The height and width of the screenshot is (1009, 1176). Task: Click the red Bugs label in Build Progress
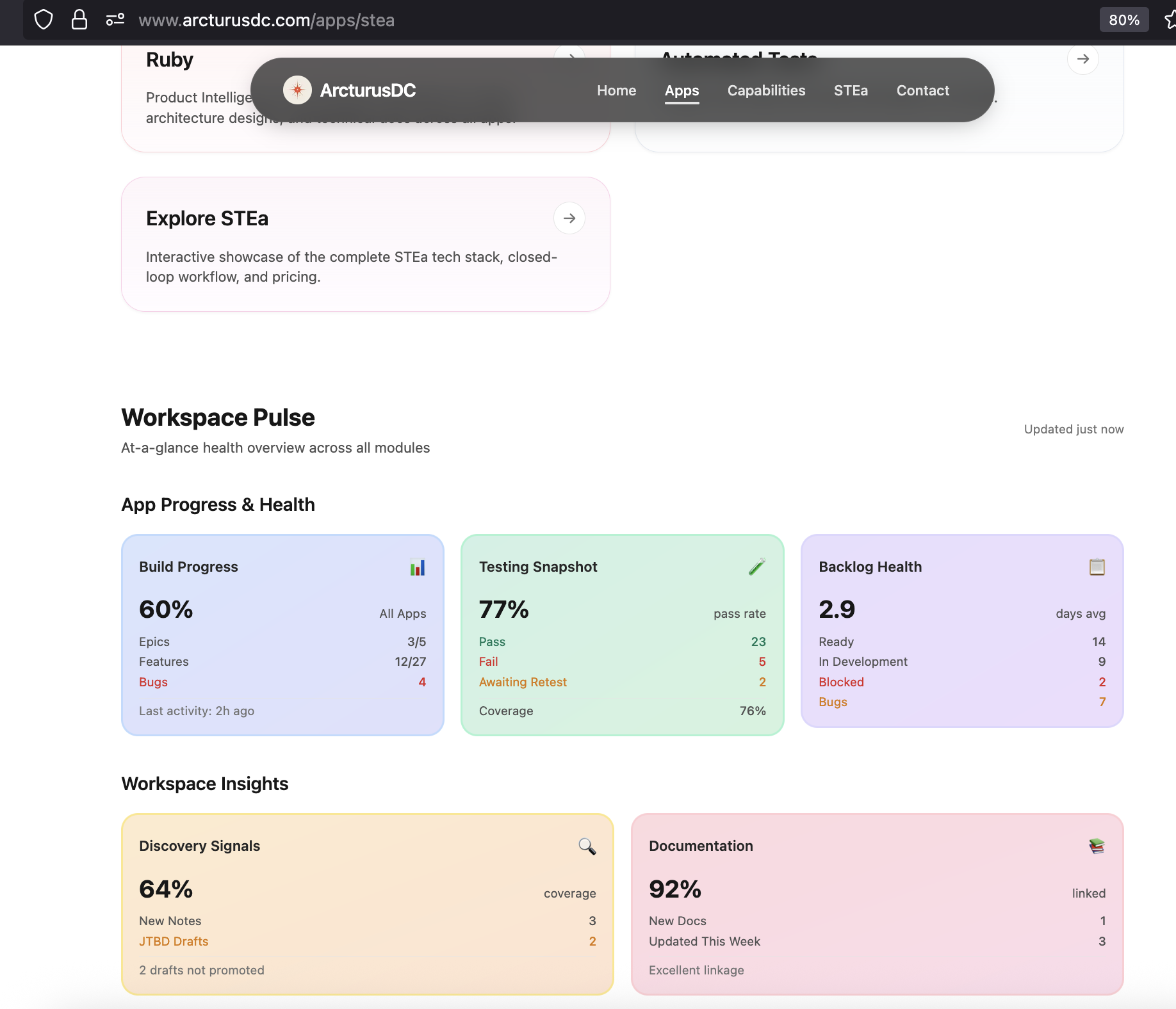153,682
